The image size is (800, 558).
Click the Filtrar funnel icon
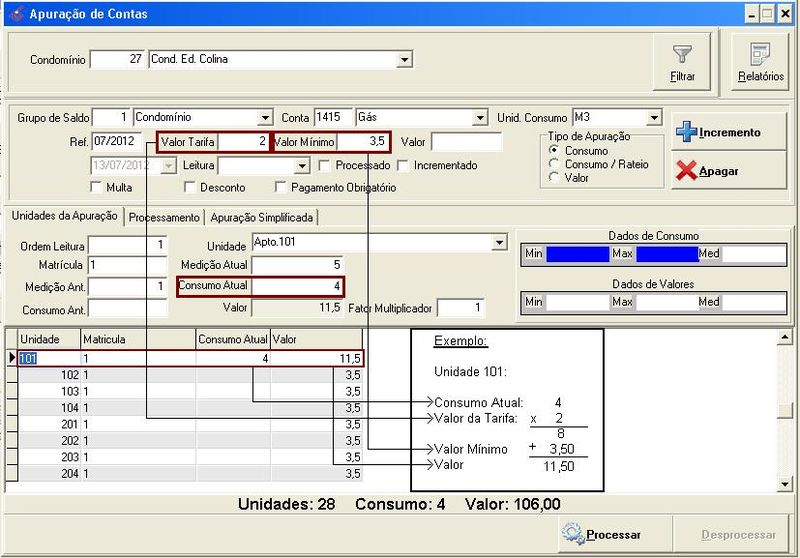(682, 54)
